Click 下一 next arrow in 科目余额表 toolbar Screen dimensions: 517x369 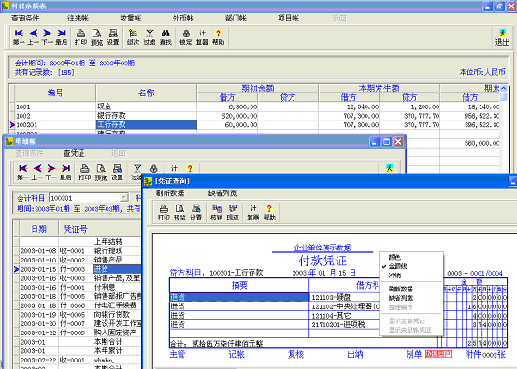(x=47, y=37)
